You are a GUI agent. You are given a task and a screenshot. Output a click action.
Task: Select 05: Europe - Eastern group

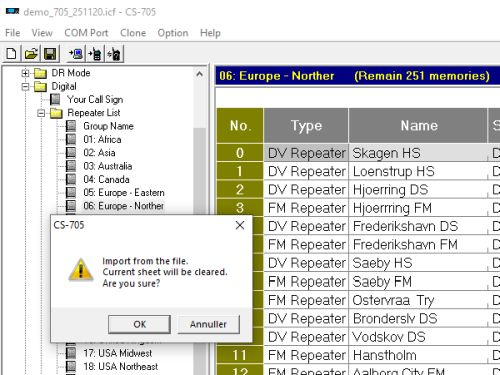coord(124,193)
